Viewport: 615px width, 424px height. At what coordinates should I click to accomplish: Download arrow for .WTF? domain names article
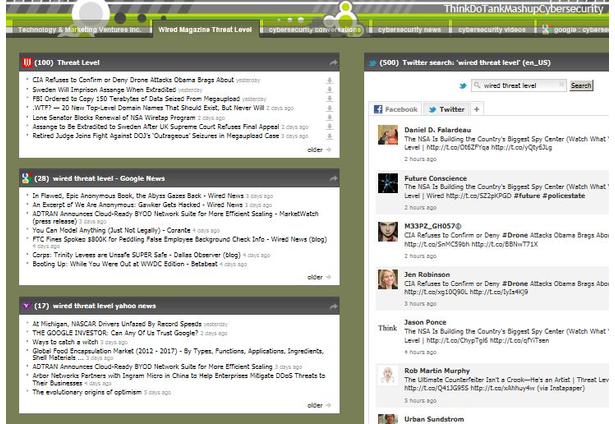[x=329, y=108]
